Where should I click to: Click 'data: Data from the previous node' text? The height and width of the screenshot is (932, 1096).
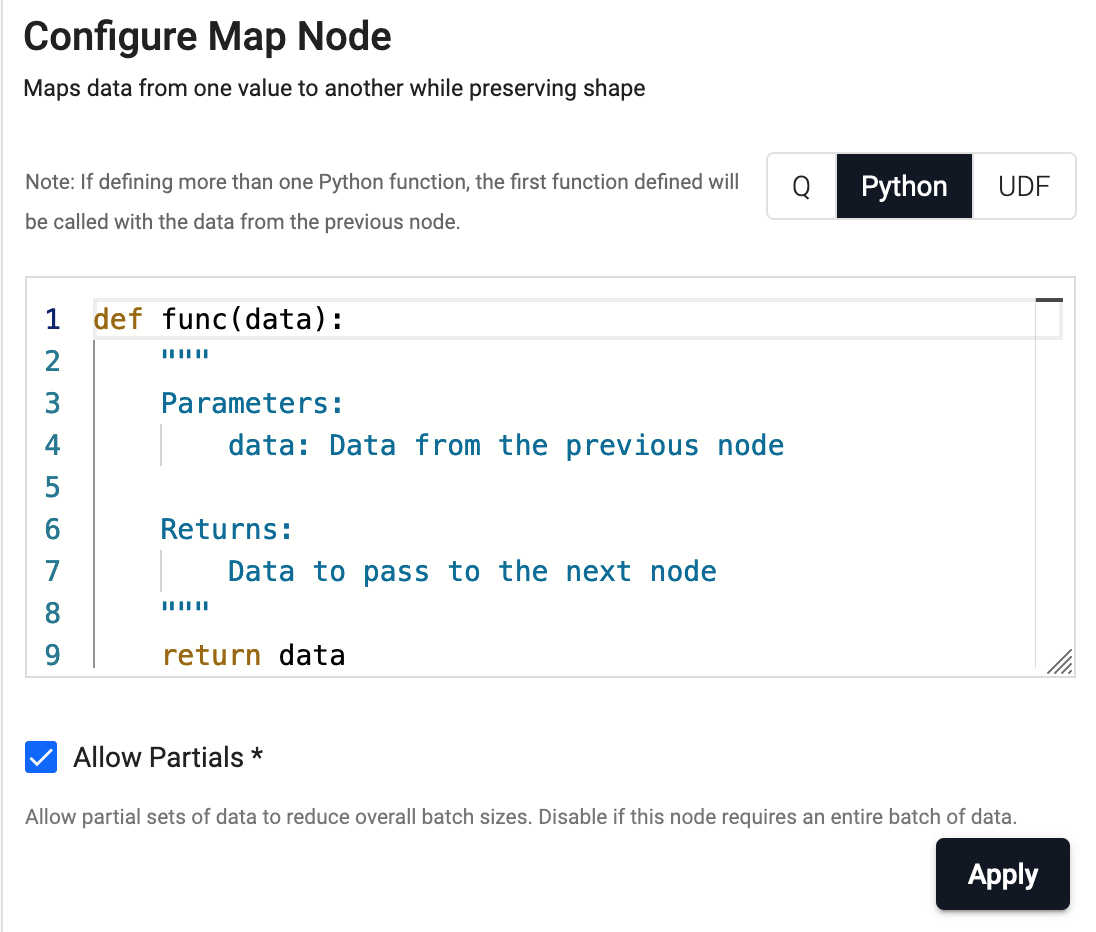pos(506,445)
